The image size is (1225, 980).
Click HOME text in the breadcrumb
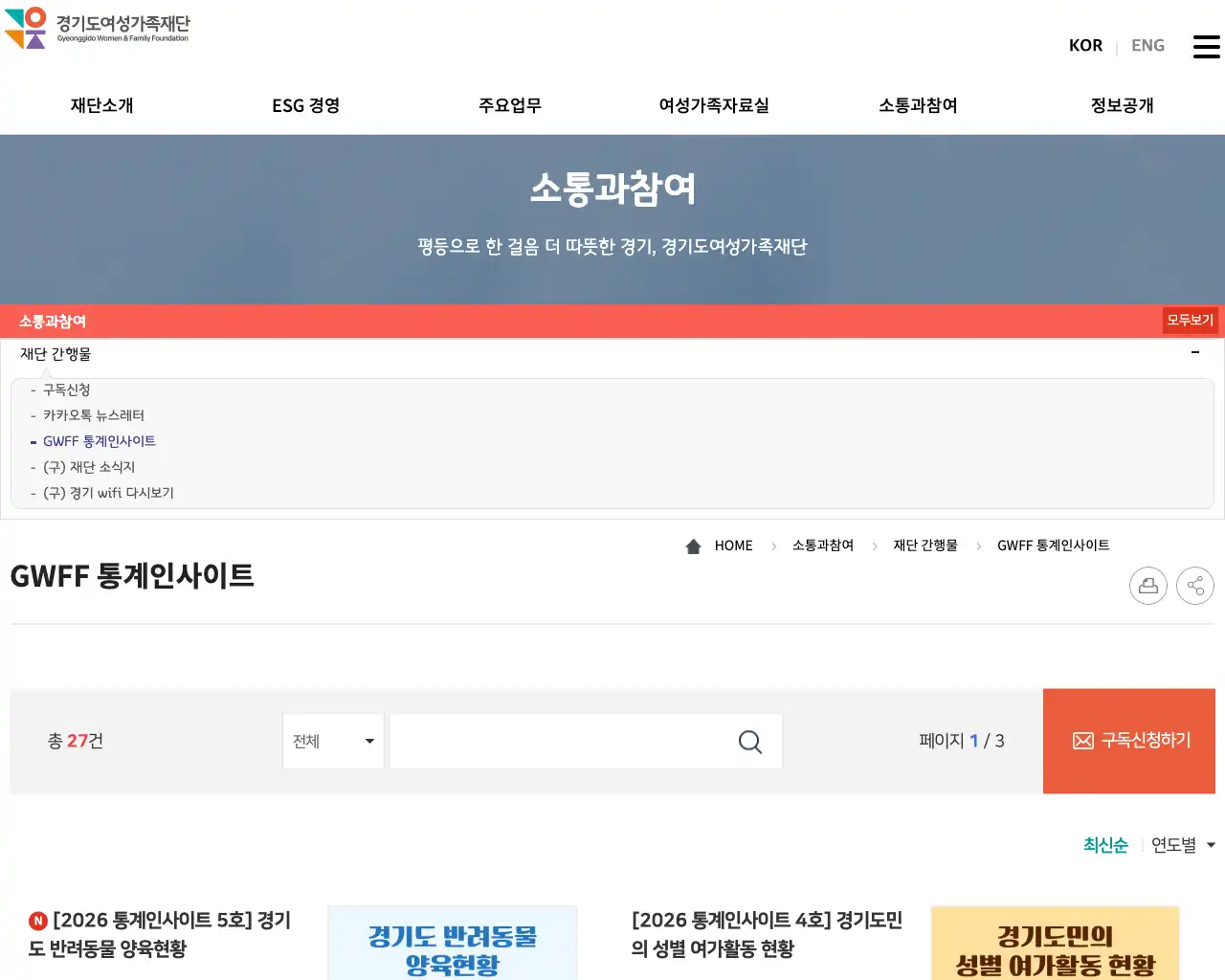[734, 546]
